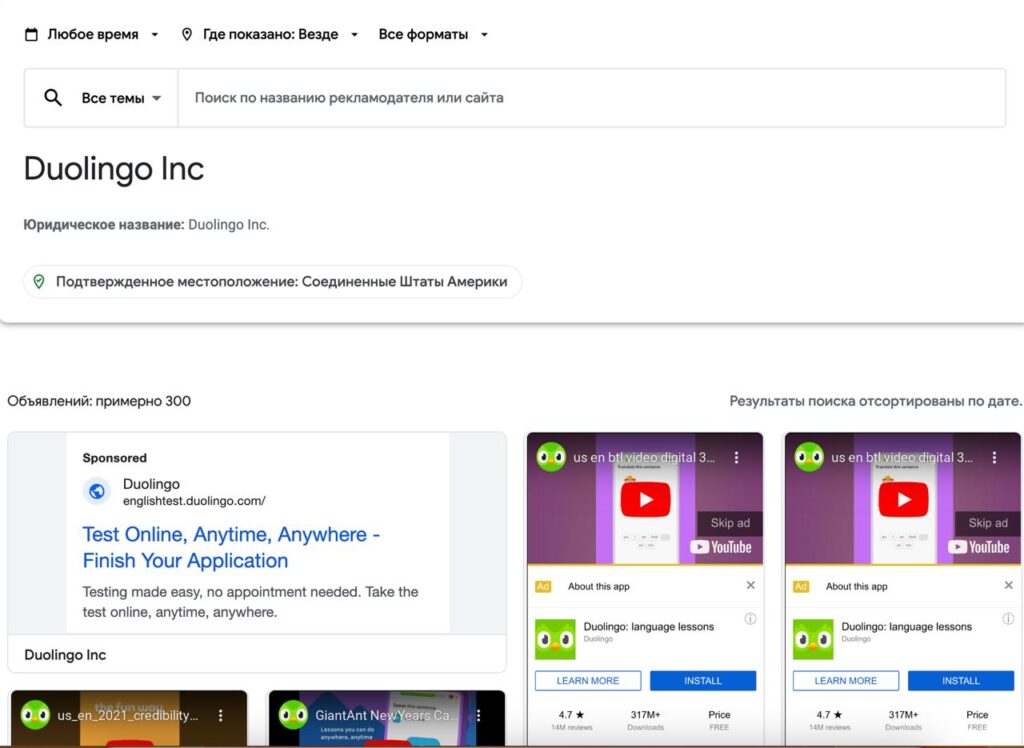Viewport: 1024px width, 748px height.
Task: Play the first 'us en btl video digital' video
Action: 645,500
